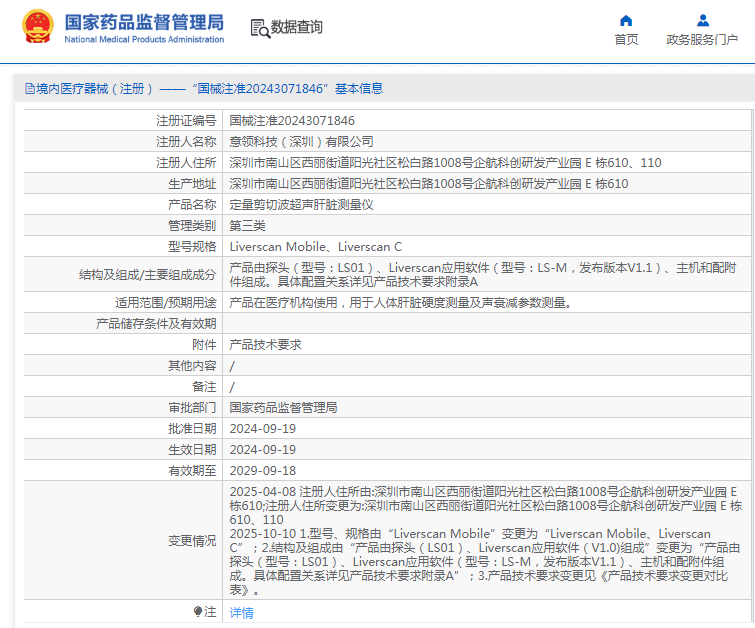The height and width of the screenshot is (628, 755).
Task: Click the 有效期至 date 2029-09-18
Action: 262,470
